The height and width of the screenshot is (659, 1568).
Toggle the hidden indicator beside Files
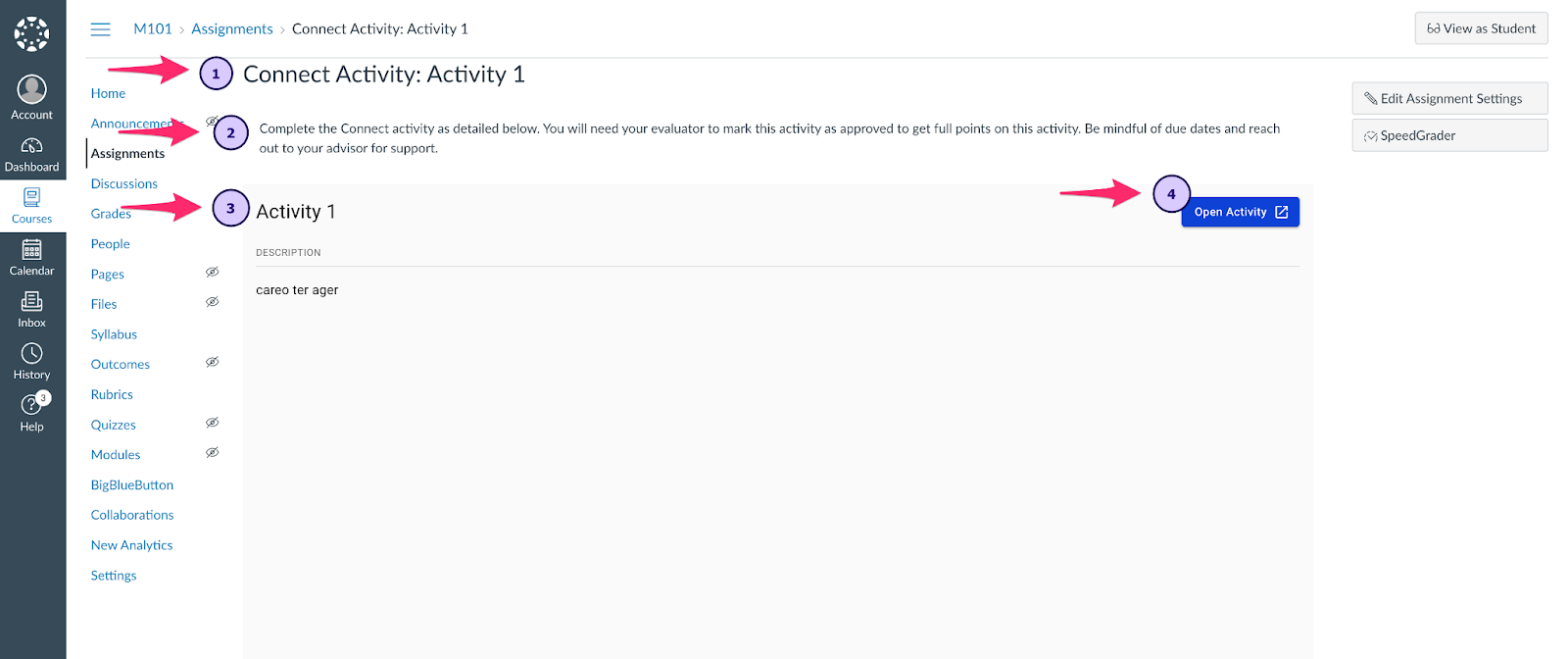click(212, 302)
